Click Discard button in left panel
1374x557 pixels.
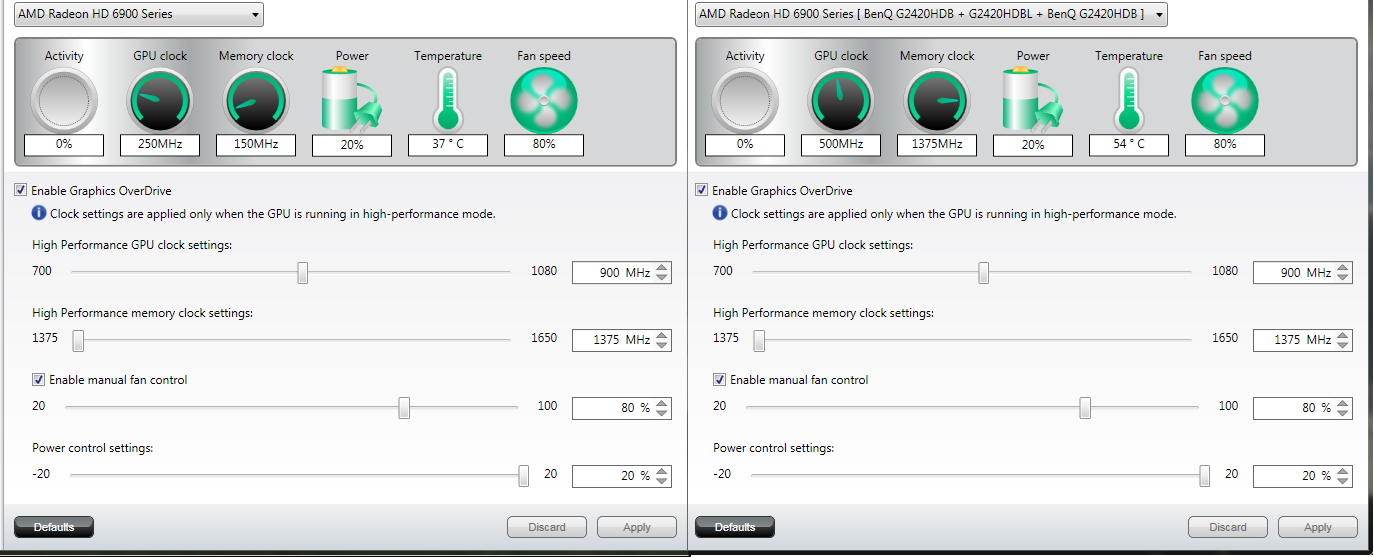point(547,527)
